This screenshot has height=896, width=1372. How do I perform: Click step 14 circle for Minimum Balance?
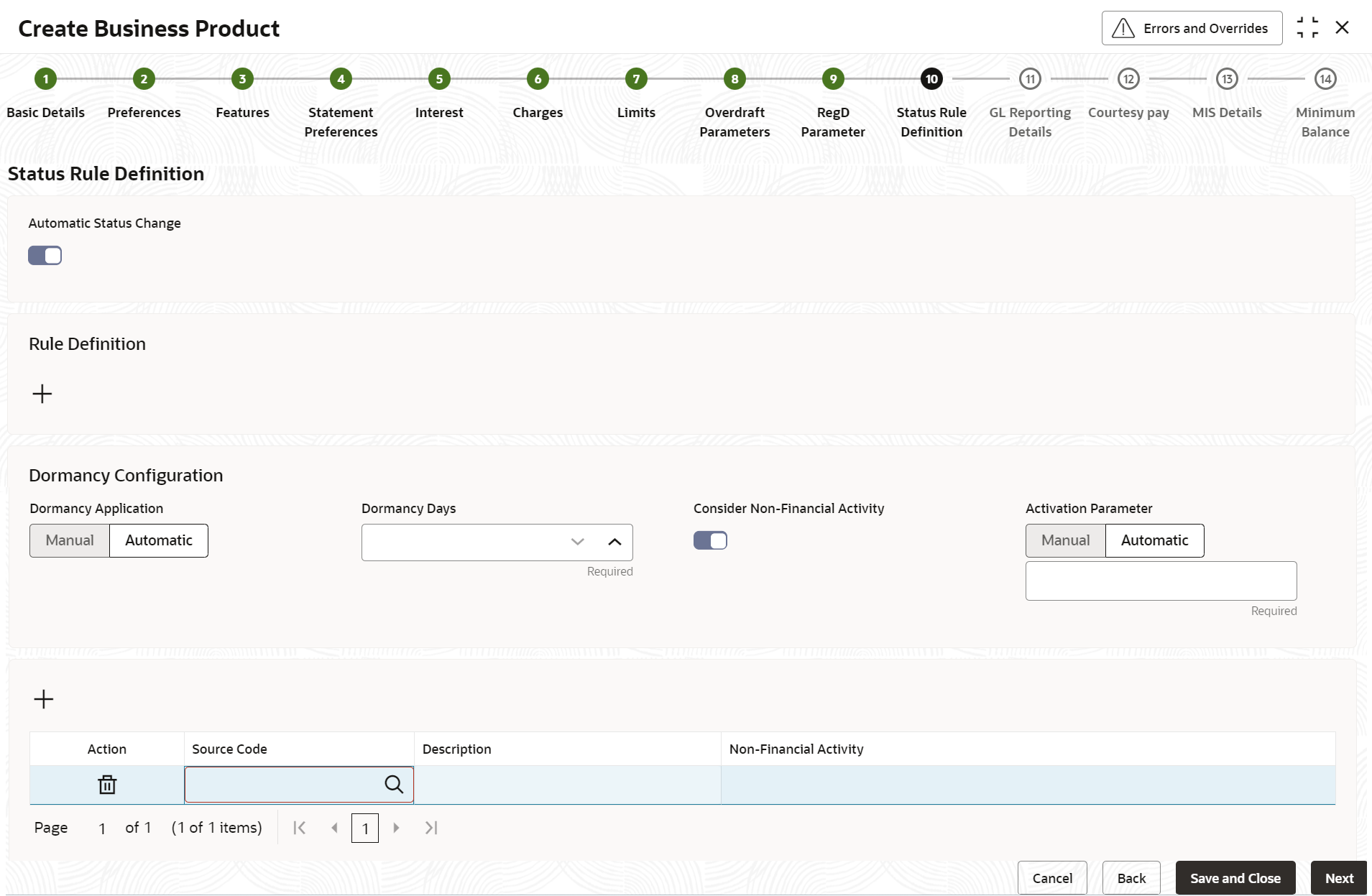point(1325,79)
